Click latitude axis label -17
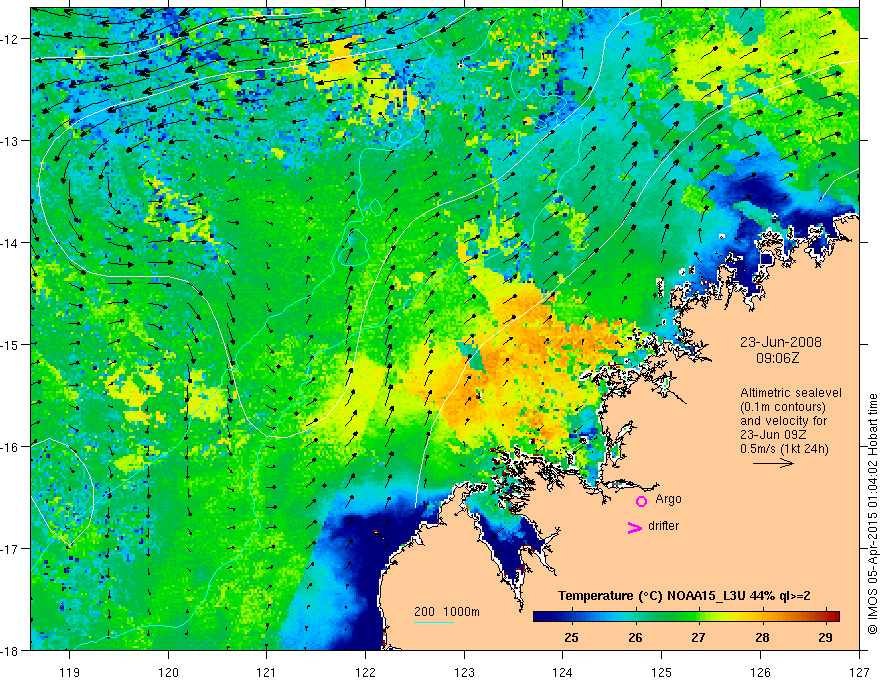Image resolution: width=880 pixels, height=680 pixels. (x=11, y=548)
